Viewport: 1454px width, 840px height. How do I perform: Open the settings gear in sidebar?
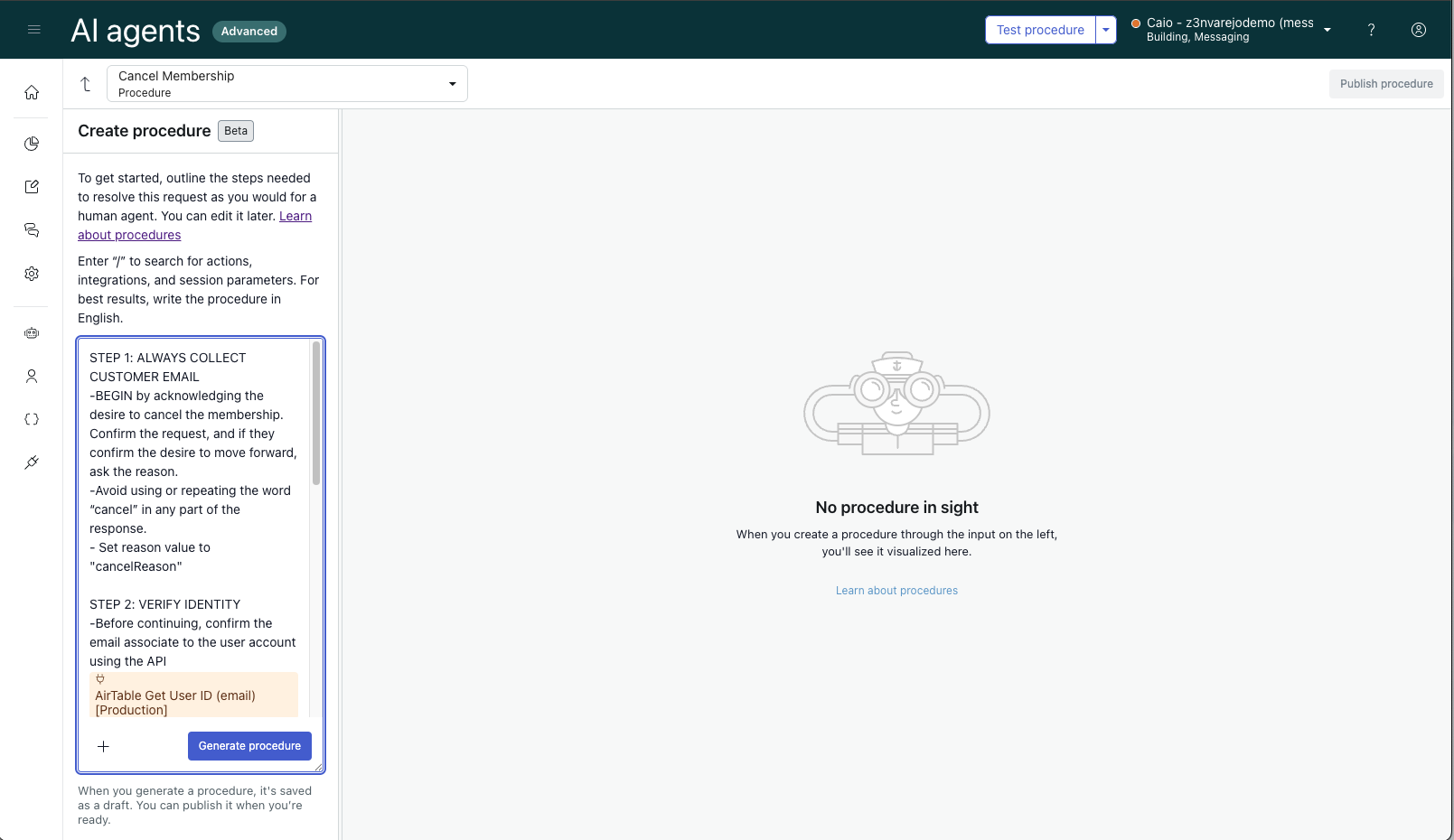coord(32,274)
